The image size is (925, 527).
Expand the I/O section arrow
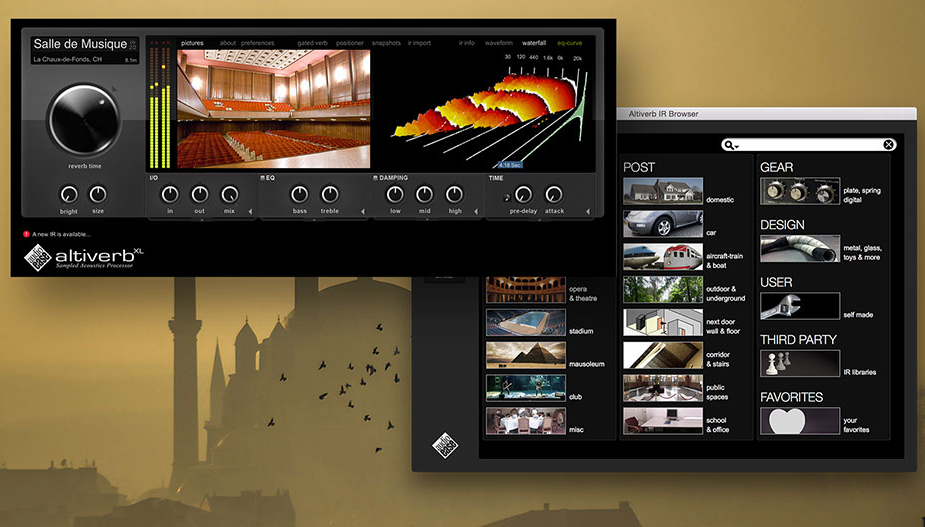pyautogui.click(x=250, y=211)
